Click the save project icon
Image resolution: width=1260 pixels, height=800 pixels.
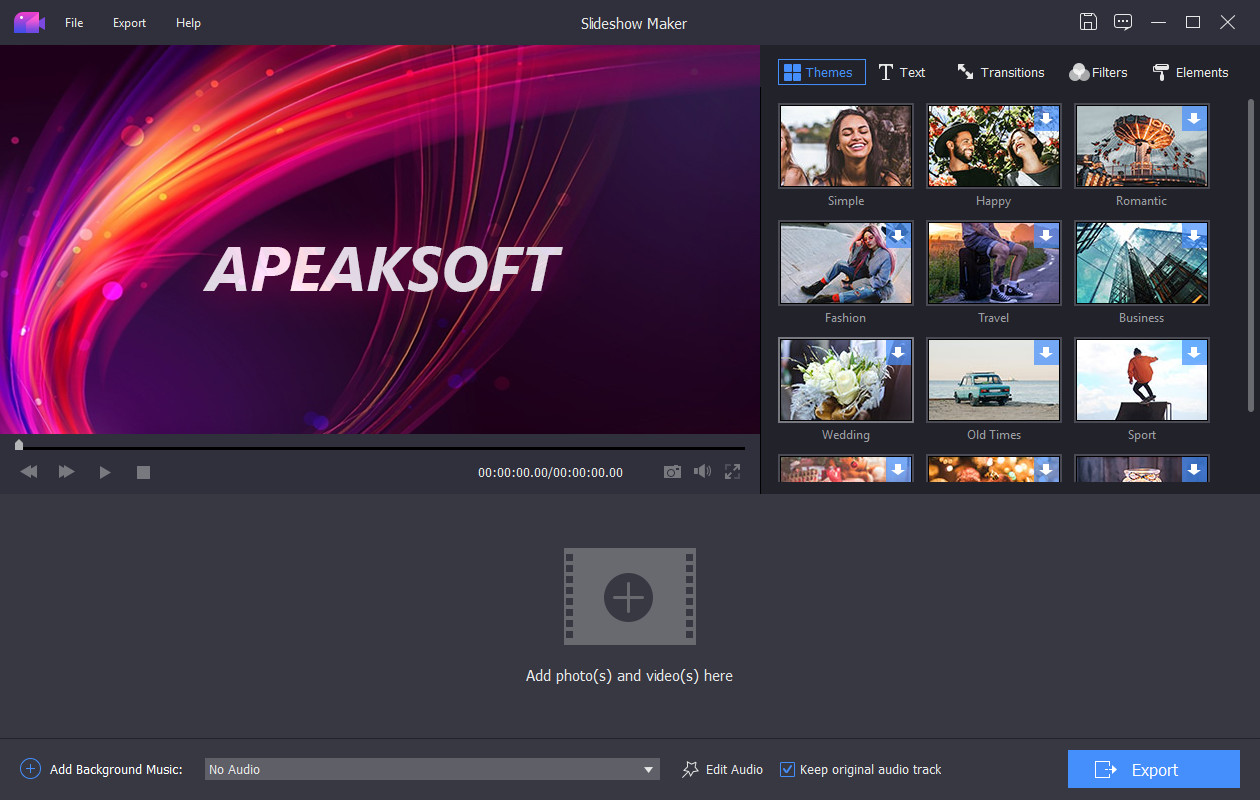pos(1088,22)
